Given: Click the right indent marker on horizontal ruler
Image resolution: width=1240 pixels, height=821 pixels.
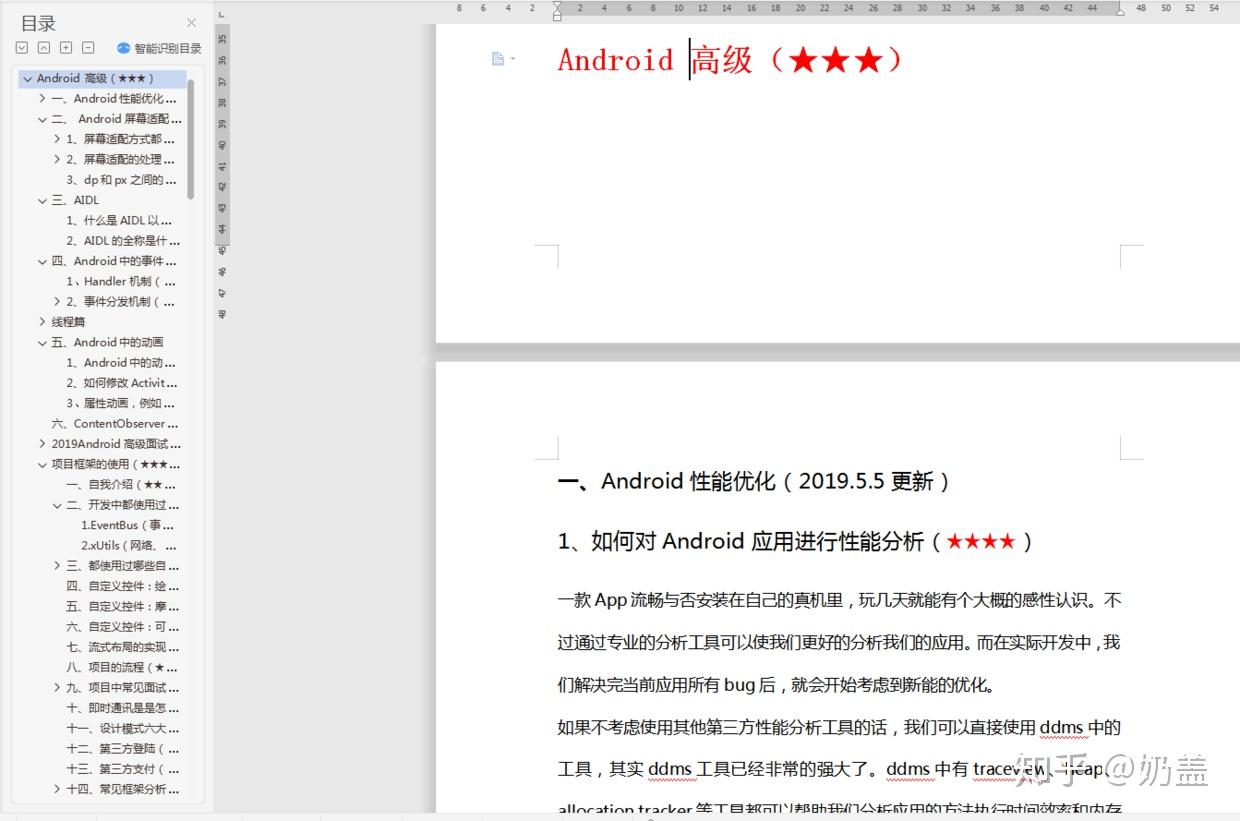Looking at the screenshot, I should 1120,12.
